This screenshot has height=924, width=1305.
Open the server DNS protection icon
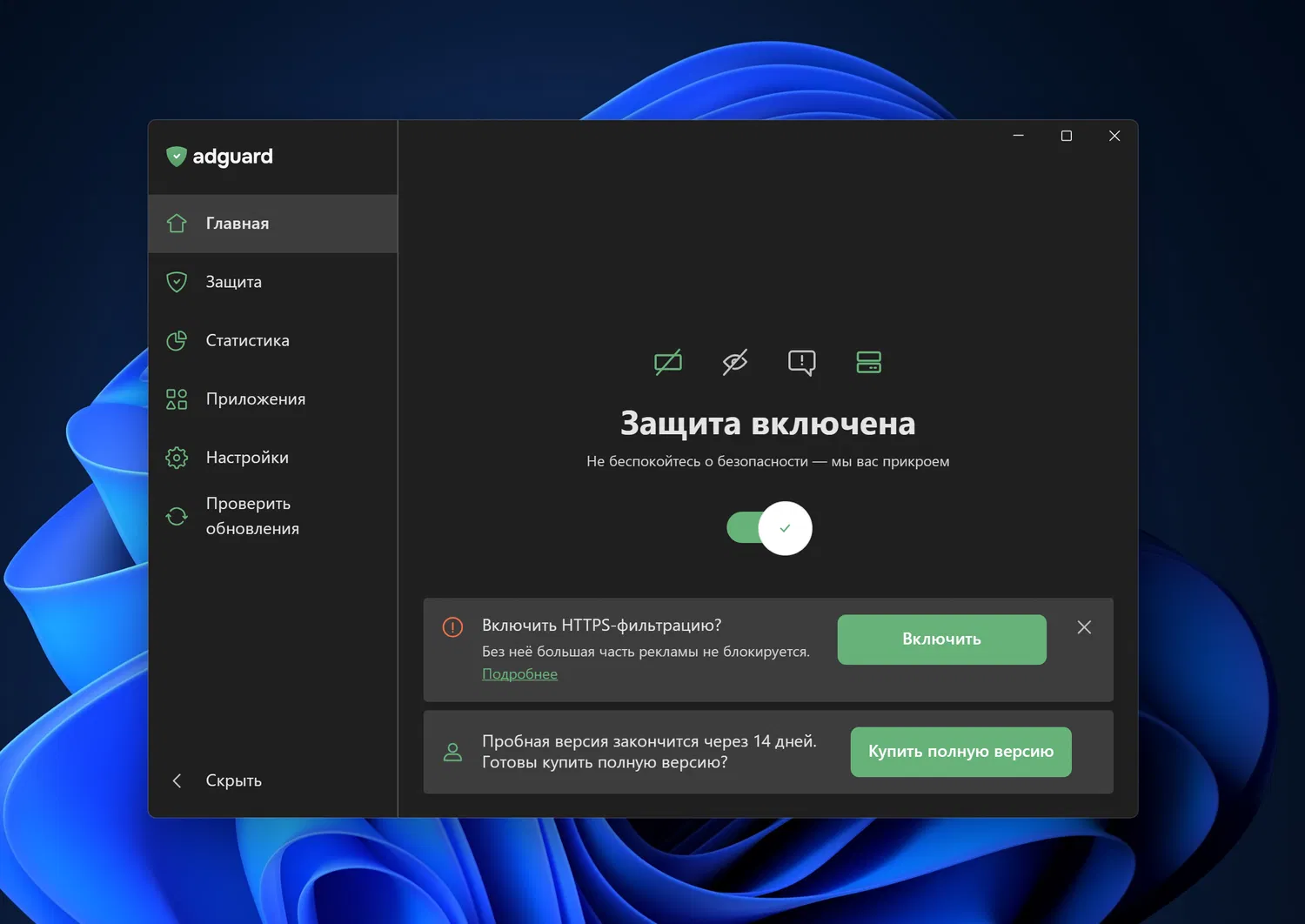(869, 362)
